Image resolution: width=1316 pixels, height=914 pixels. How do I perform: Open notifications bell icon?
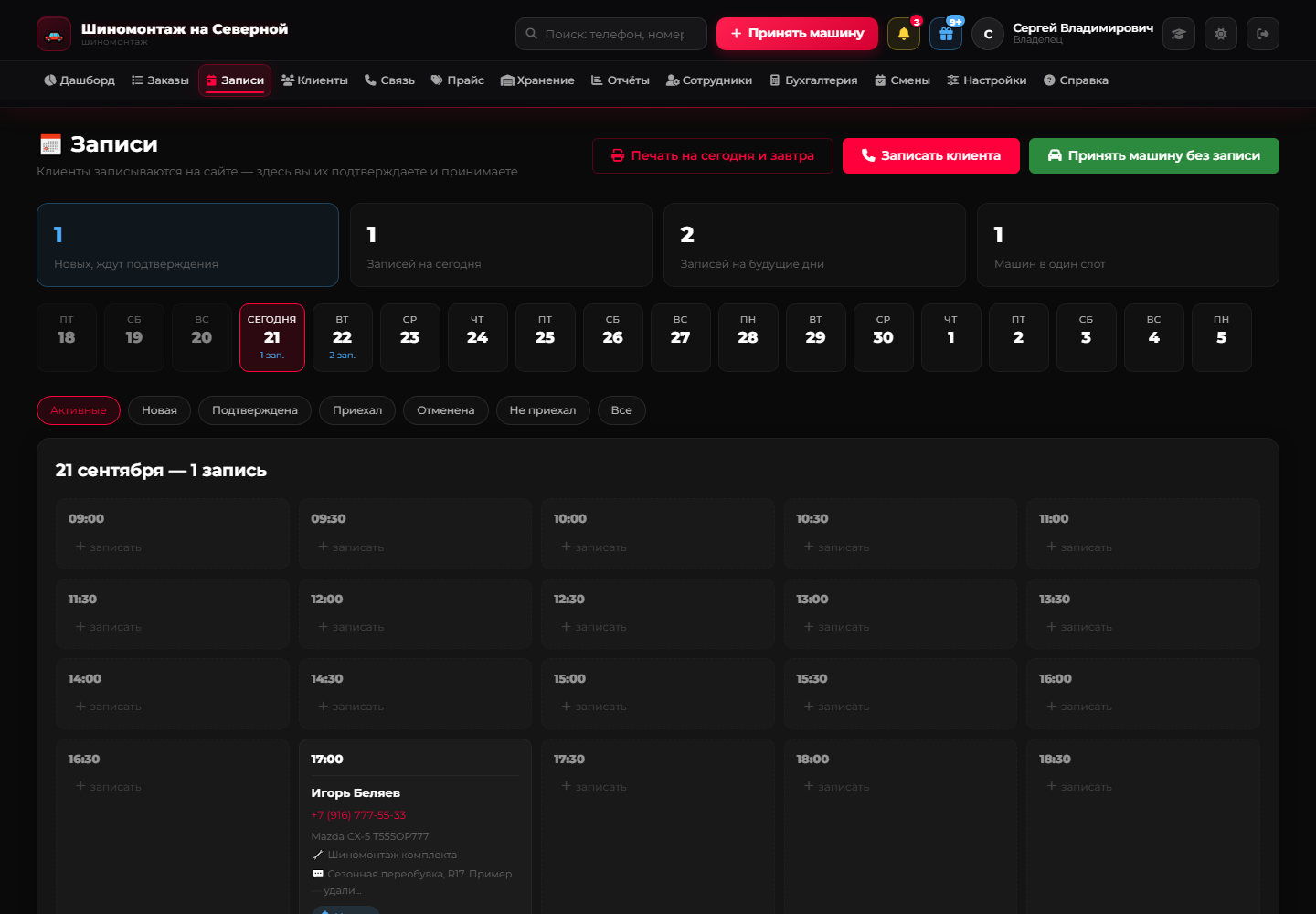click(904, 34)
